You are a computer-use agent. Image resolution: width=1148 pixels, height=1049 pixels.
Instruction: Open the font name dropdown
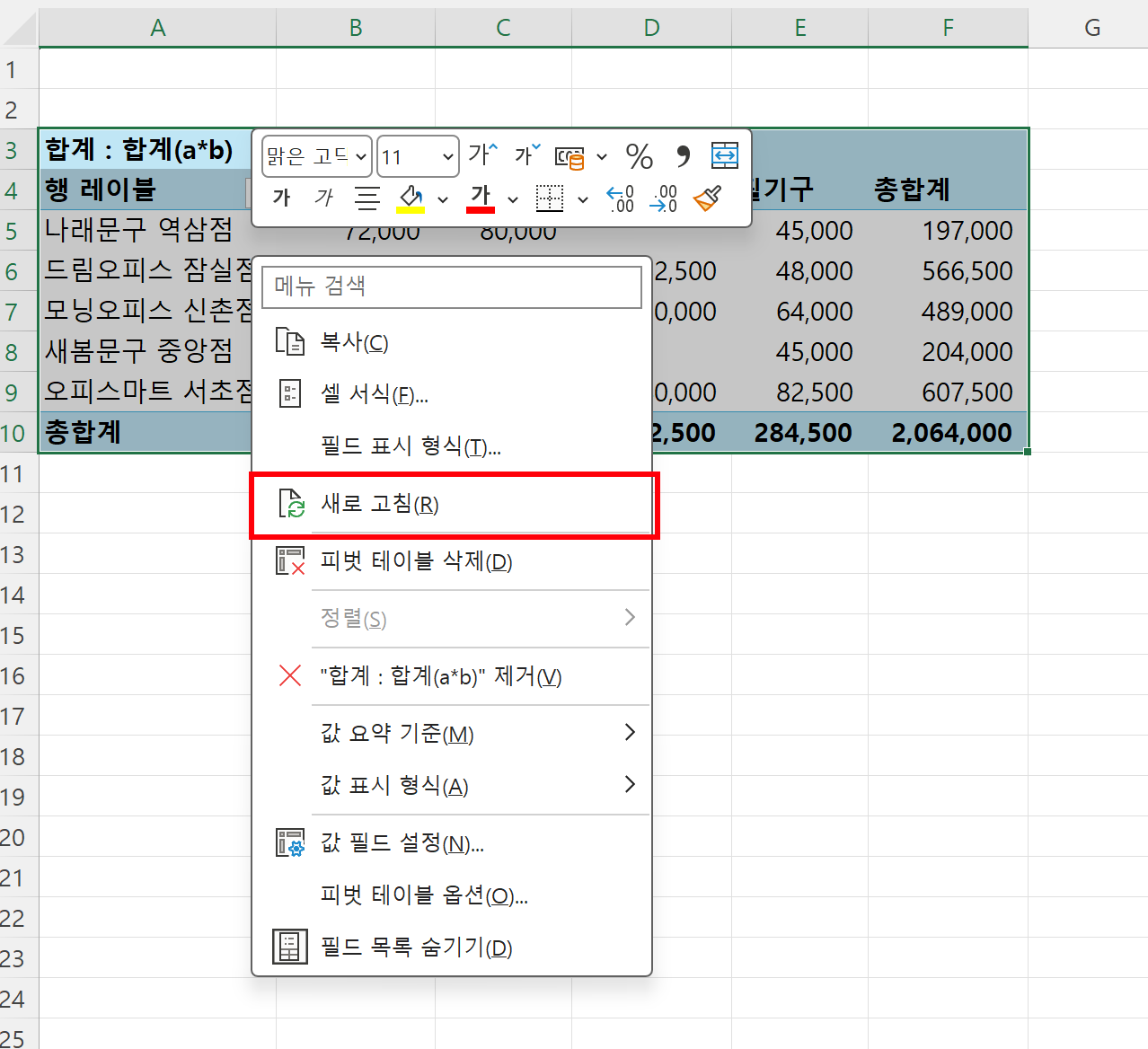(361, 157)
